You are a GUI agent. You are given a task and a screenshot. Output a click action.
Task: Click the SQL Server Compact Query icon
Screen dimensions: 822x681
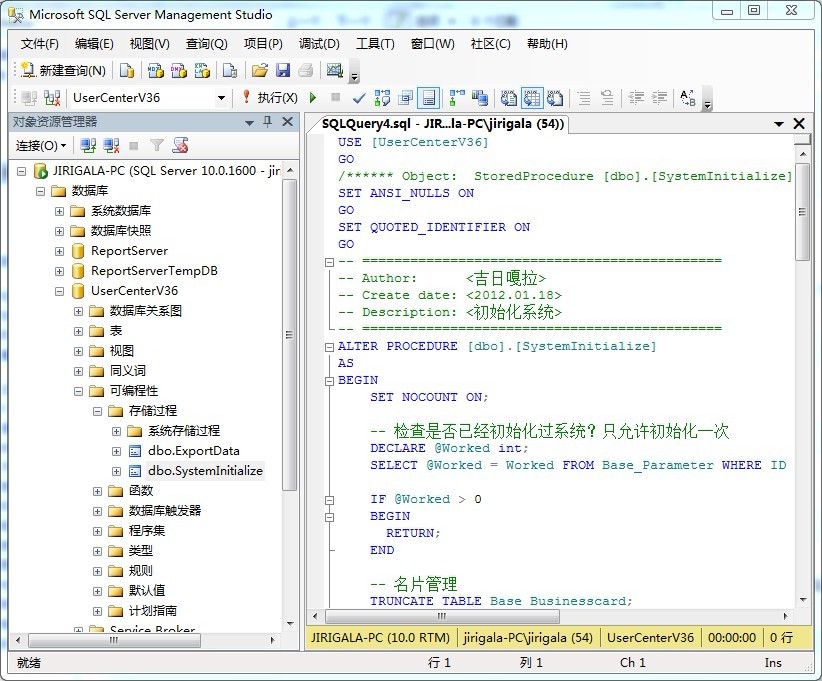click(230, 70)
